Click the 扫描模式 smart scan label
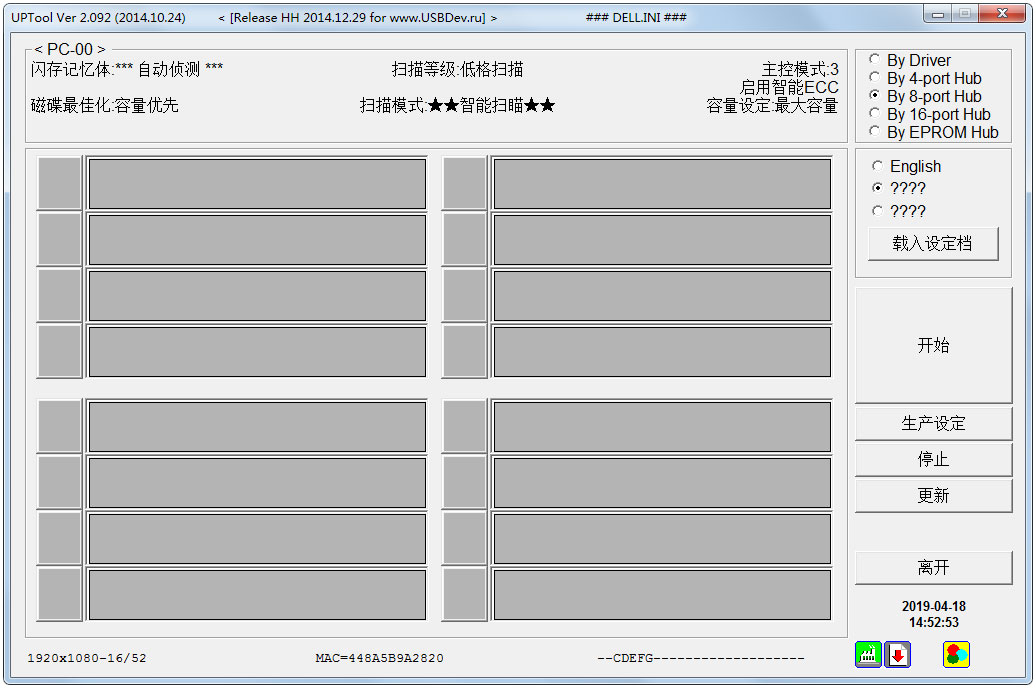The image size is (1036, 688). pyautogui.click(x=457, y=105)
